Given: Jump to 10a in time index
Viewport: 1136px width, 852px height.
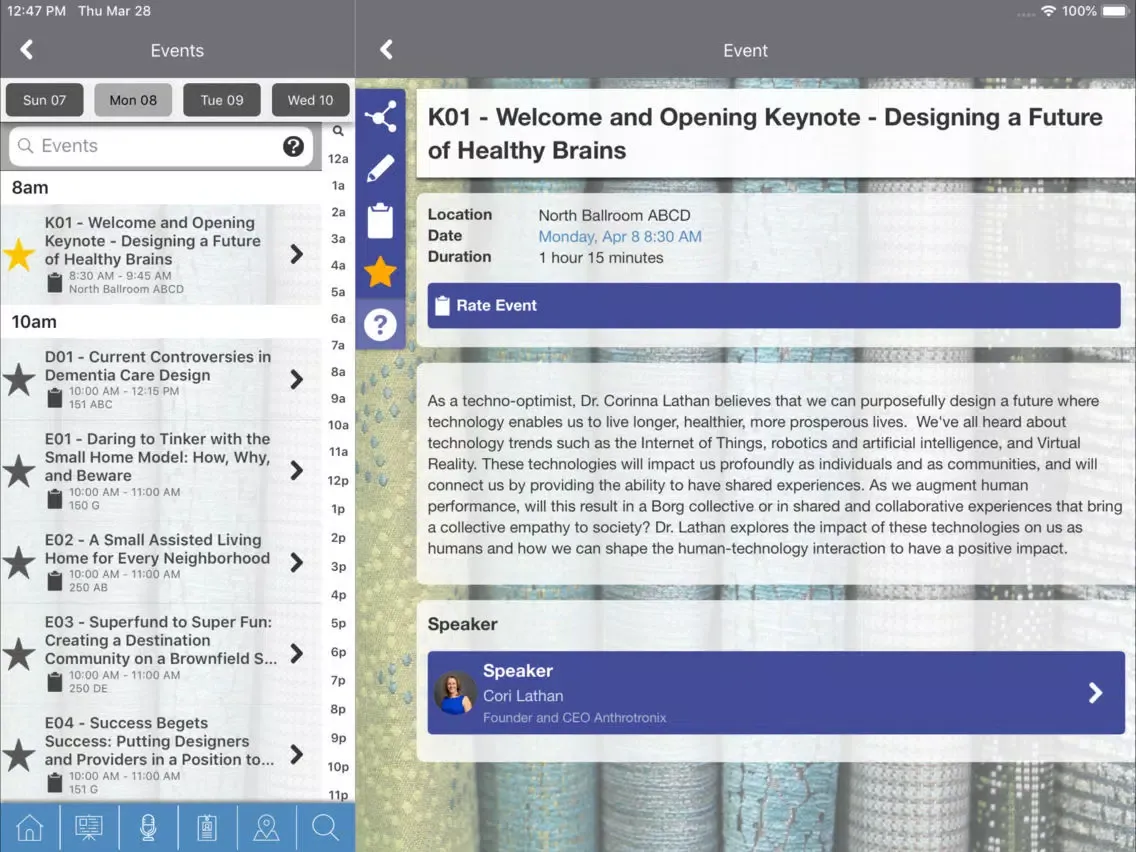Looking at the screenshot, I should tap(338, 425).
